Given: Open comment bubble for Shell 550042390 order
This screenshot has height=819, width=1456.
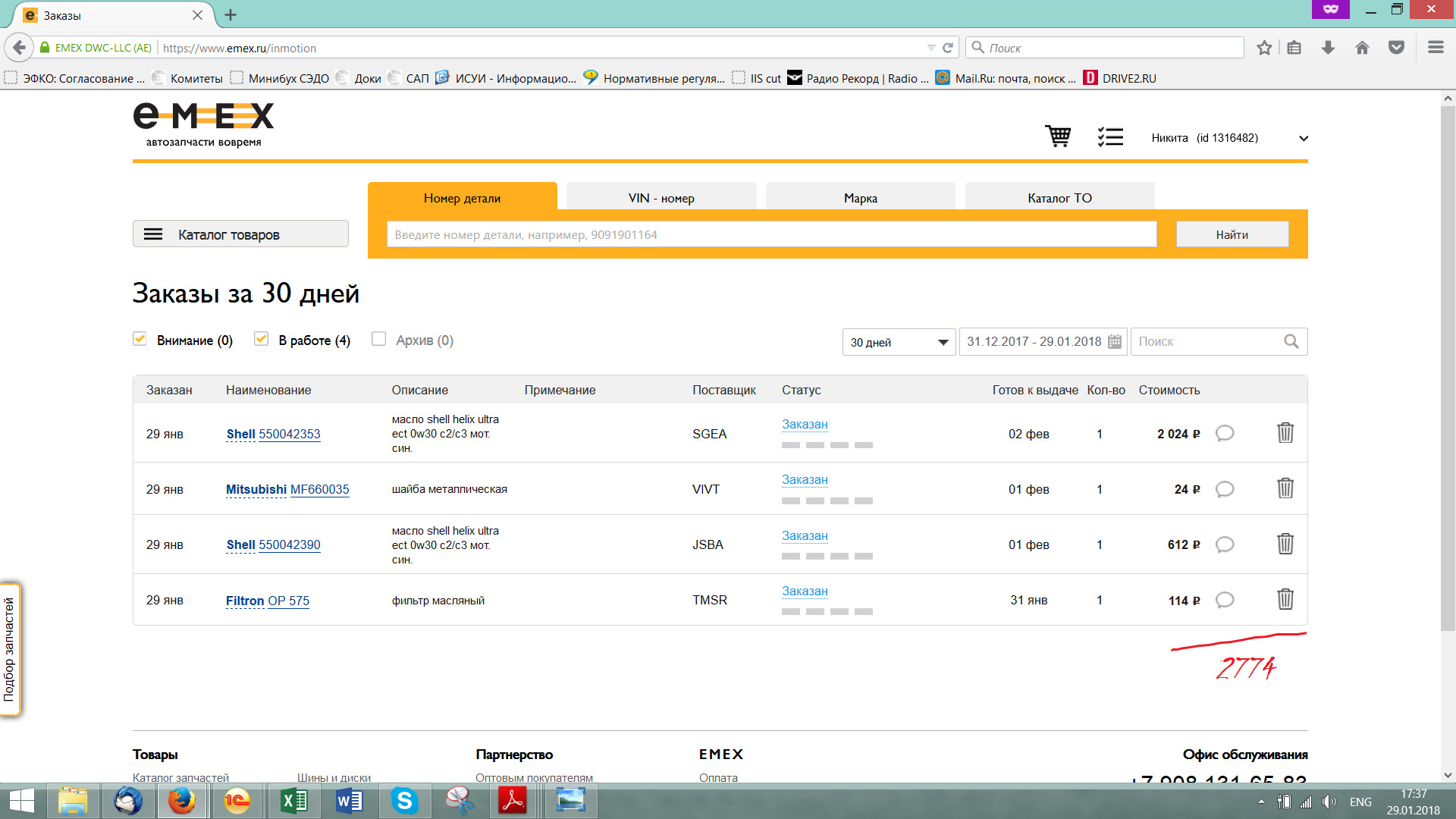Looking at the screenshot, I should click(1224, 544).
